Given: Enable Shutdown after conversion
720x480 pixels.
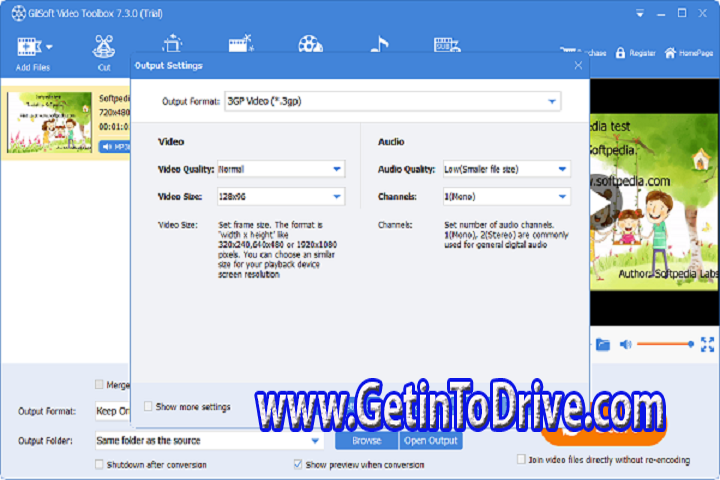Looking at the screenshot, I should point(99,464).
